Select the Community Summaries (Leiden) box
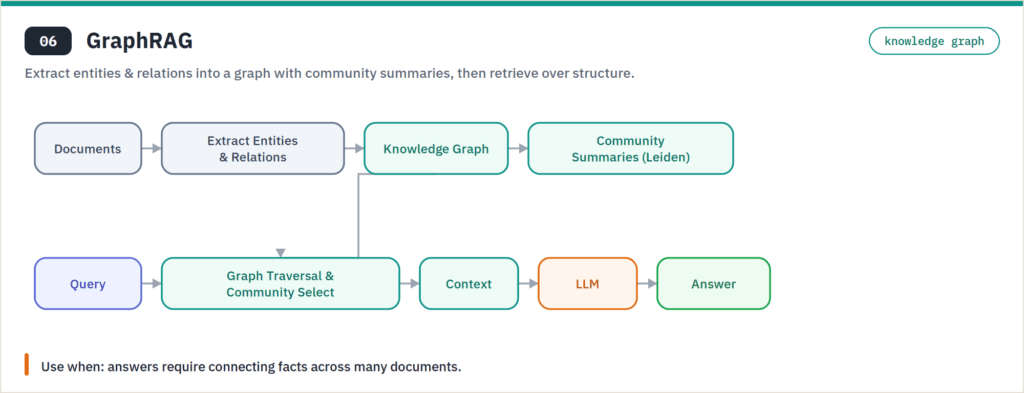The height and width of the screenshot is (393, 1024). [x=630, y=148]
